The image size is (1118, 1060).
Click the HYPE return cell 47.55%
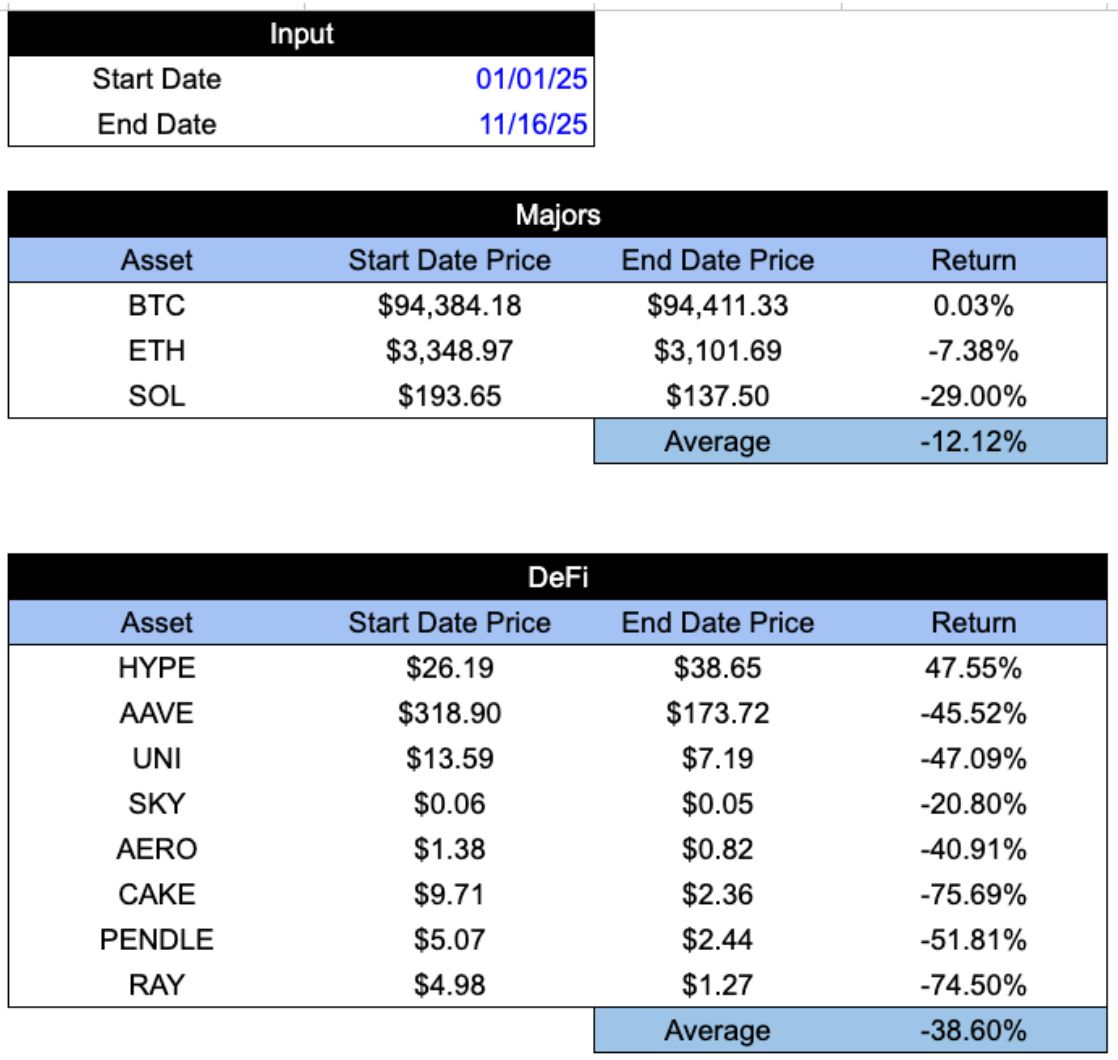(973, 669)
